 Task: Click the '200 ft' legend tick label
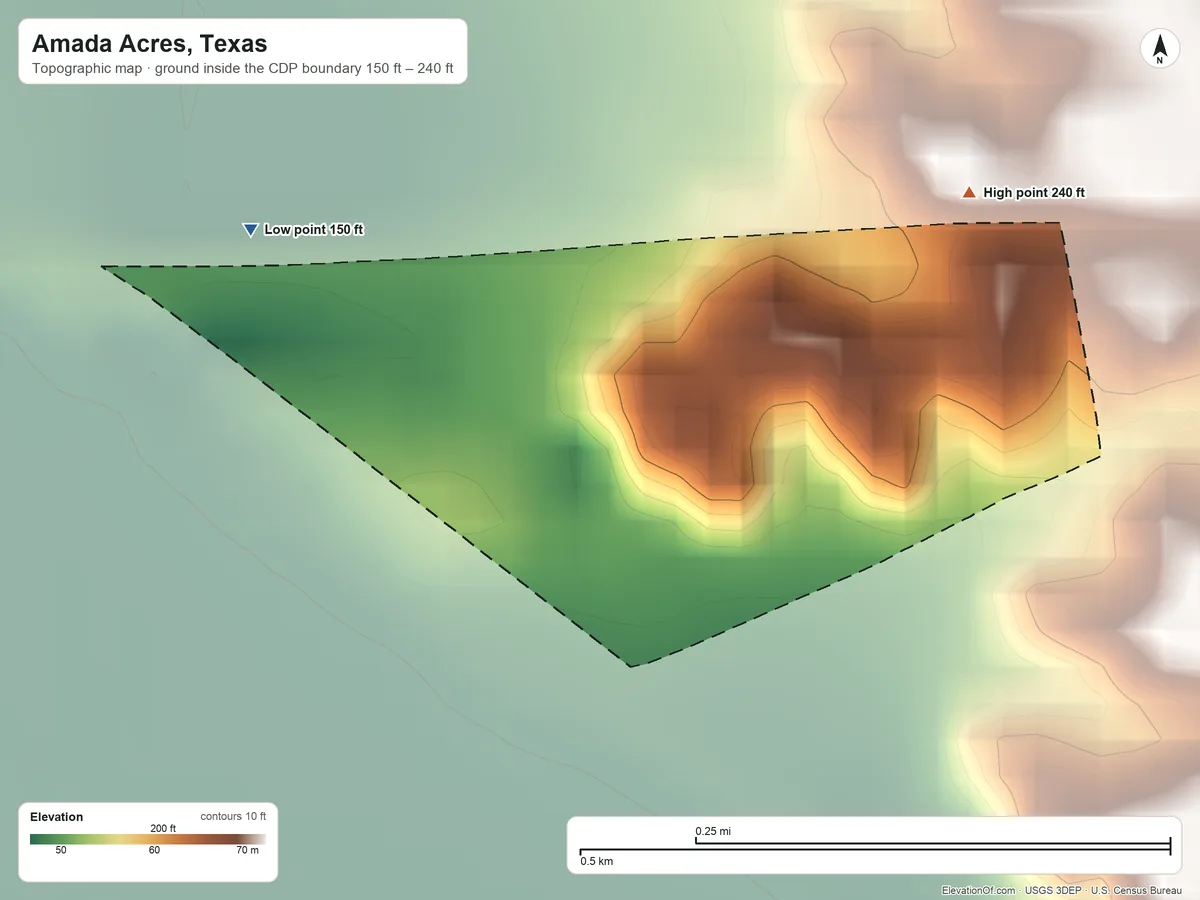pyautogui.click(x=163, y=828)
